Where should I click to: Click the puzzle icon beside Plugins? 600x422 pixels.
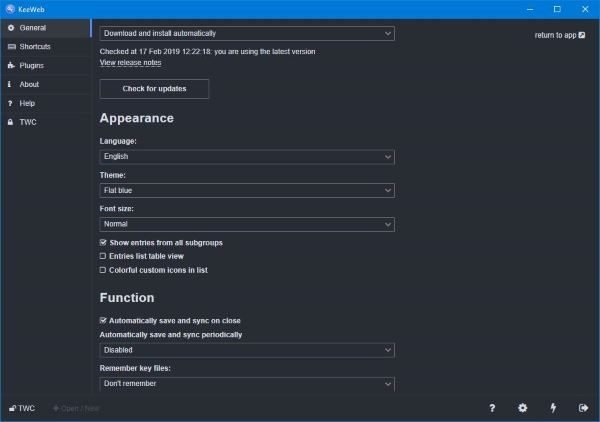point(11,65)
